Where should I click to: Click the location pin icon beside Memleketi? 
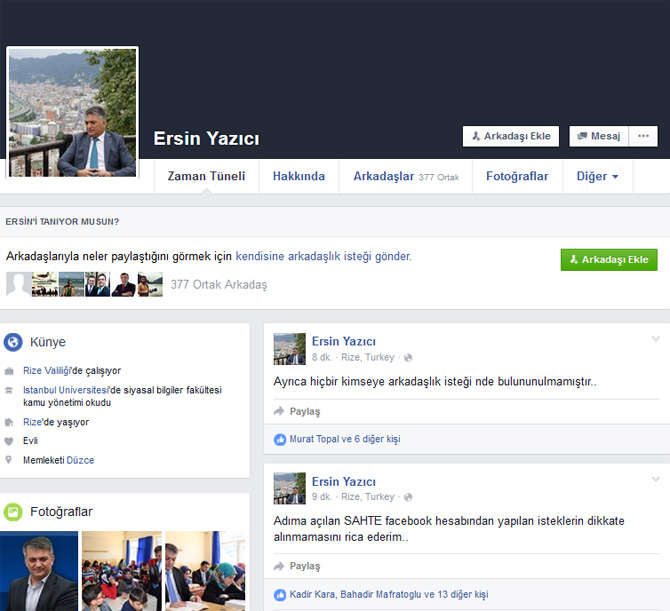pyautogui.click(x=9, y=460)
